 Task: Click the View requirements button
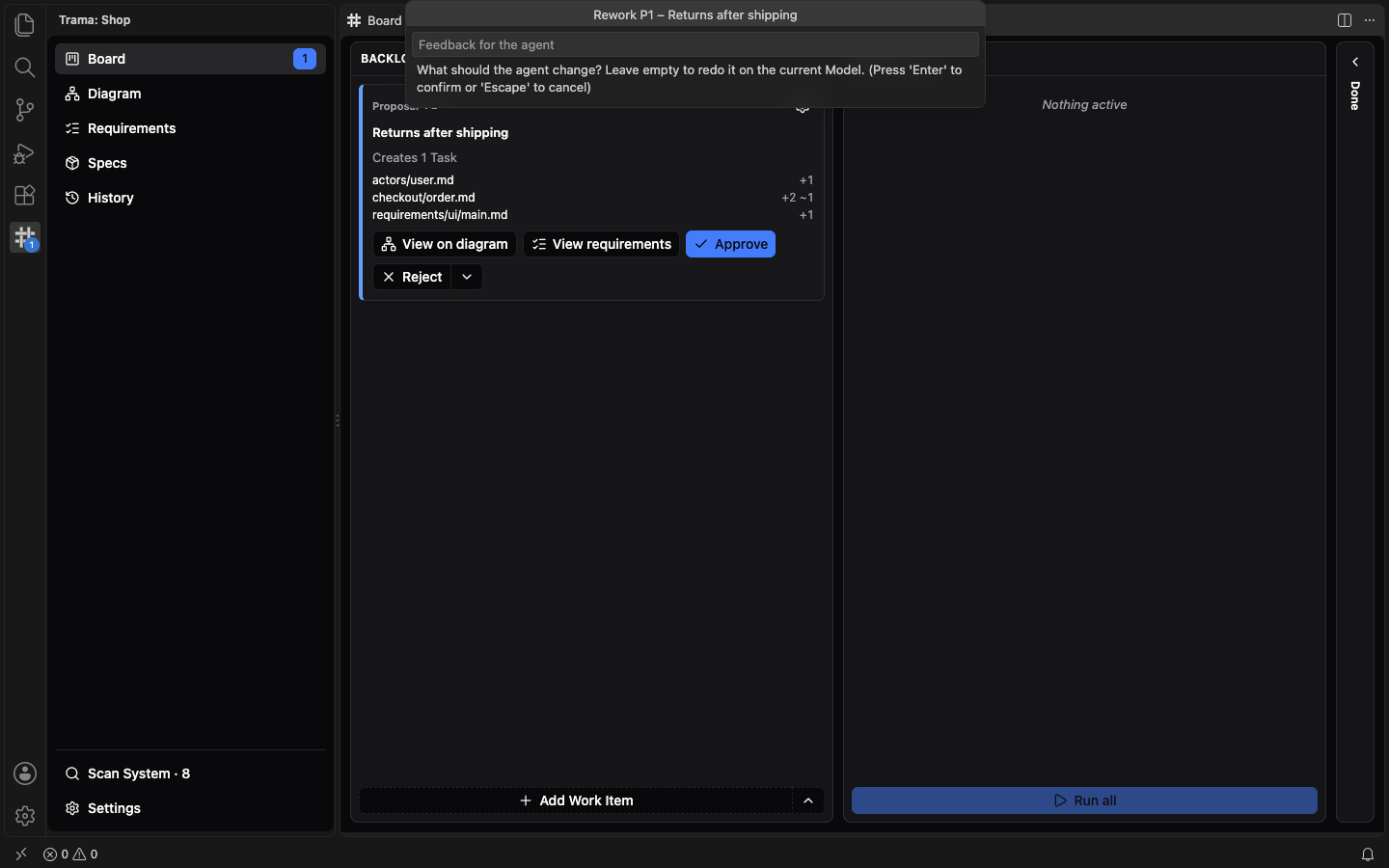point(601,244)
